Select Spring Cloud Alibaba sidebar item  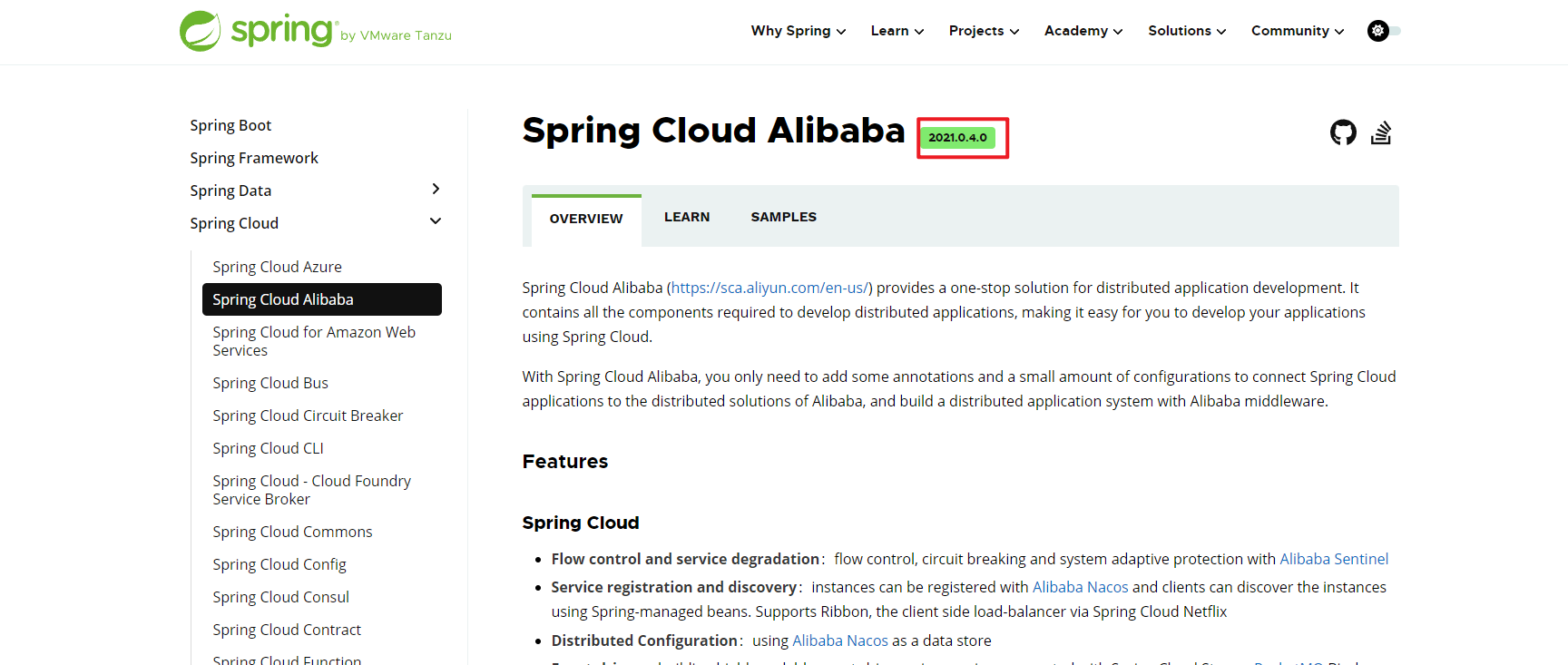(x=322, y=299)
